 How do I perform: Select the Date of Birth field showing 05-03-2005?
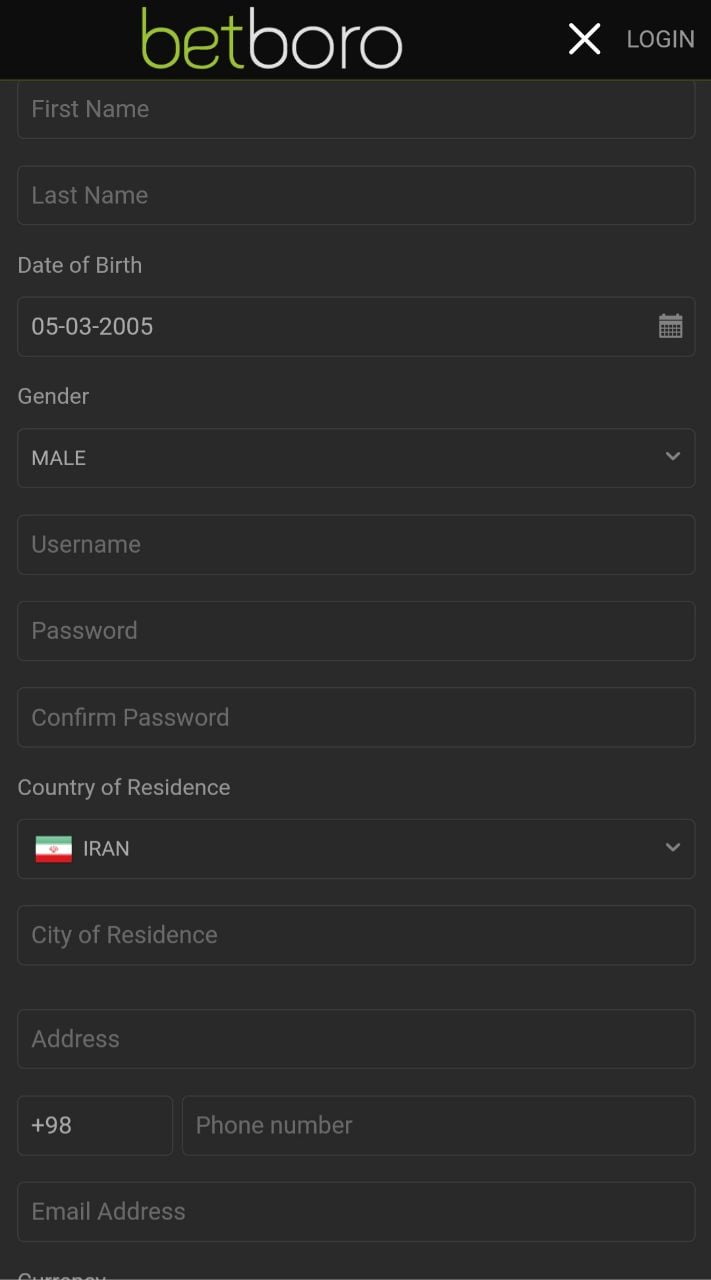[x=300, y=326]
